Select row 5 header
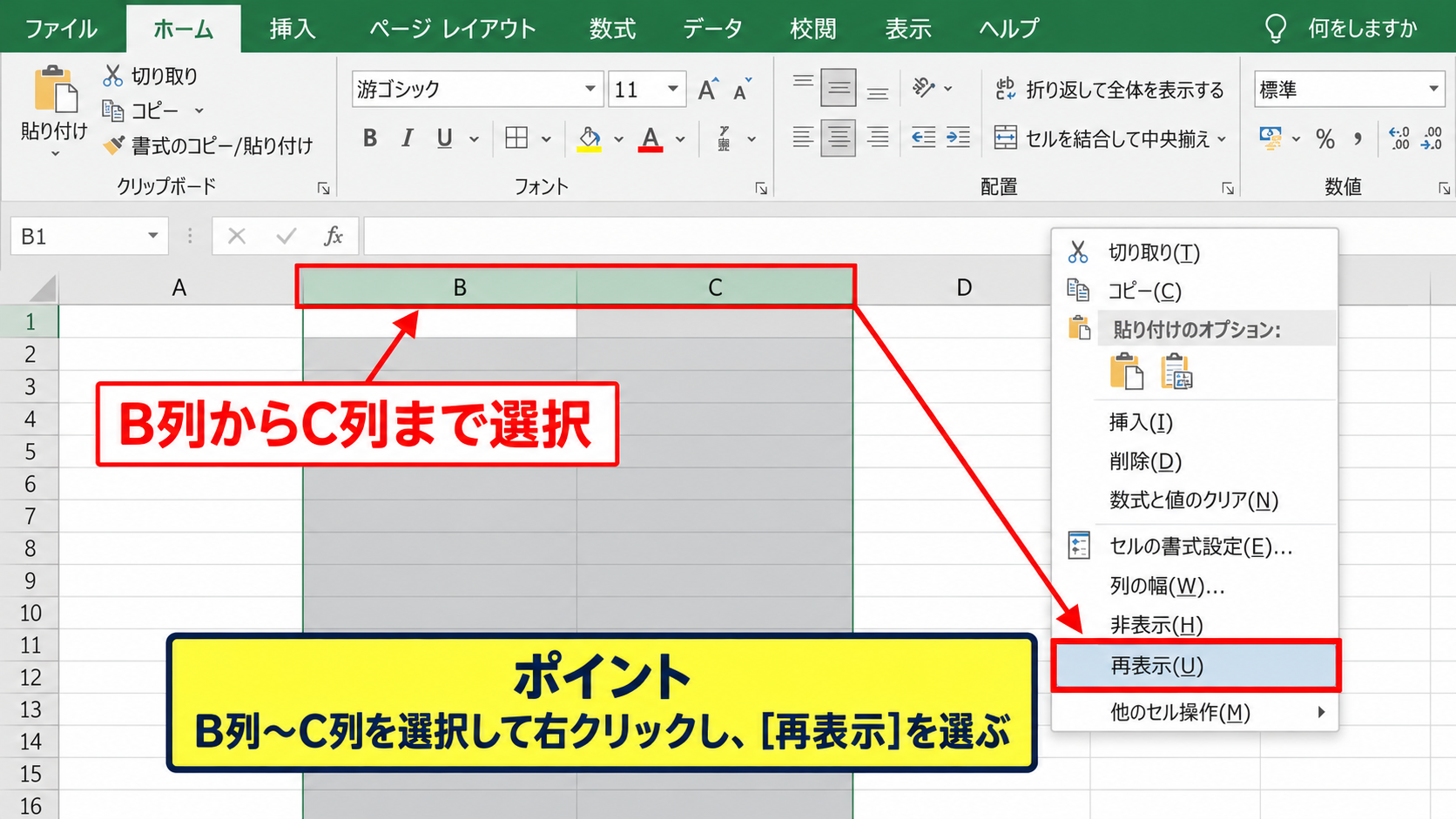1456x819 pixels. (x=30, y=452)
